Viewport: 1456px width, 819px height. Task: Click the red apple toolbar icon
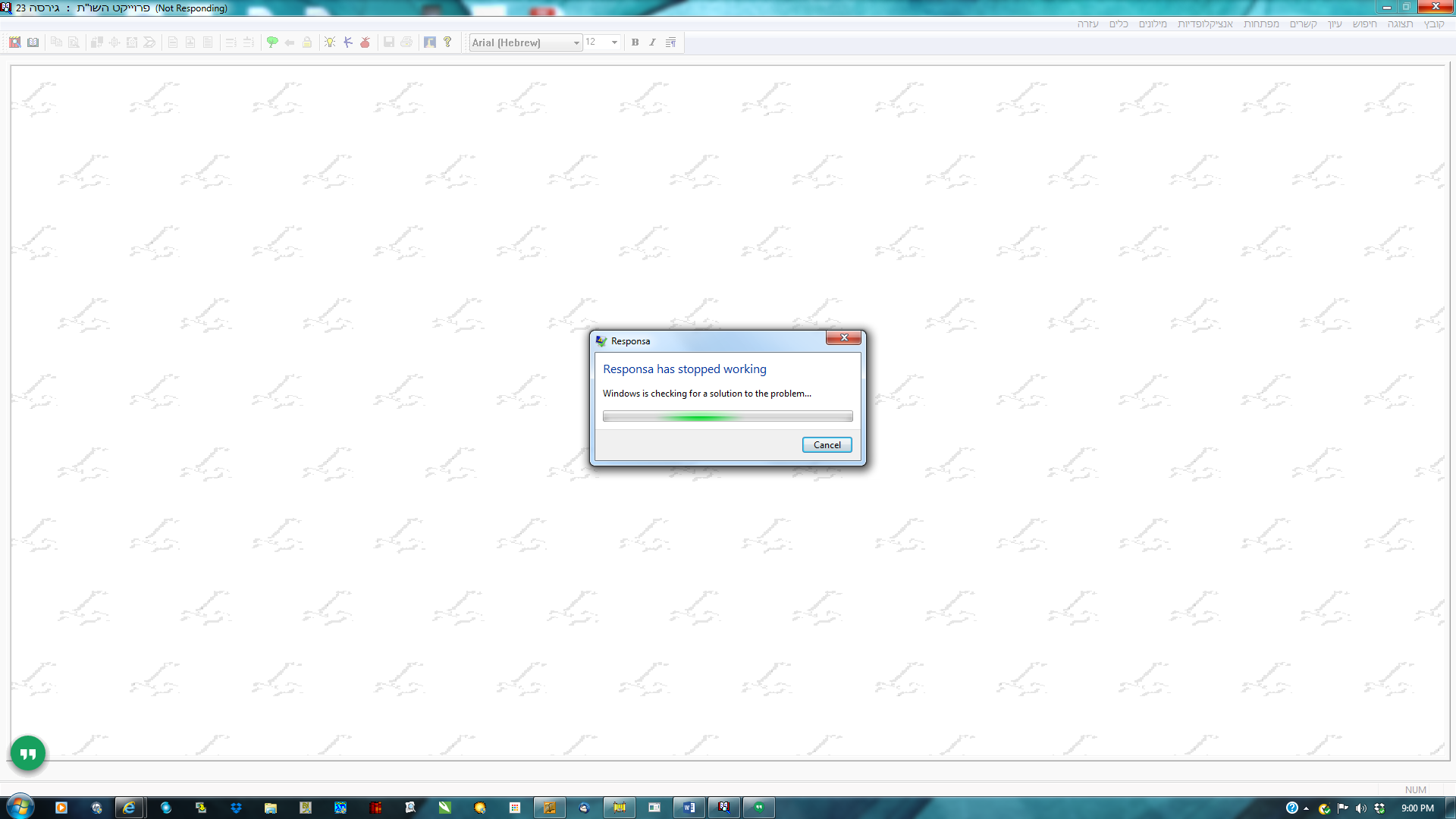pos(365,42)
